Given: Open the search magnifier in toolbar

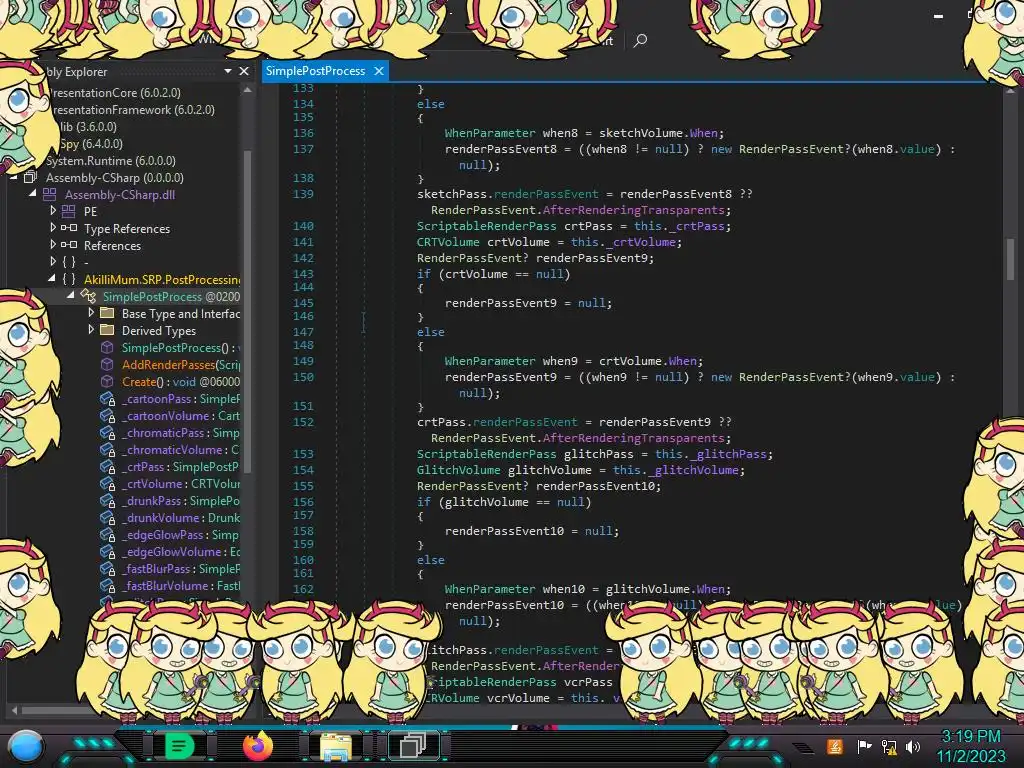Looking at the screenshot, I should [x=640, y=40].
